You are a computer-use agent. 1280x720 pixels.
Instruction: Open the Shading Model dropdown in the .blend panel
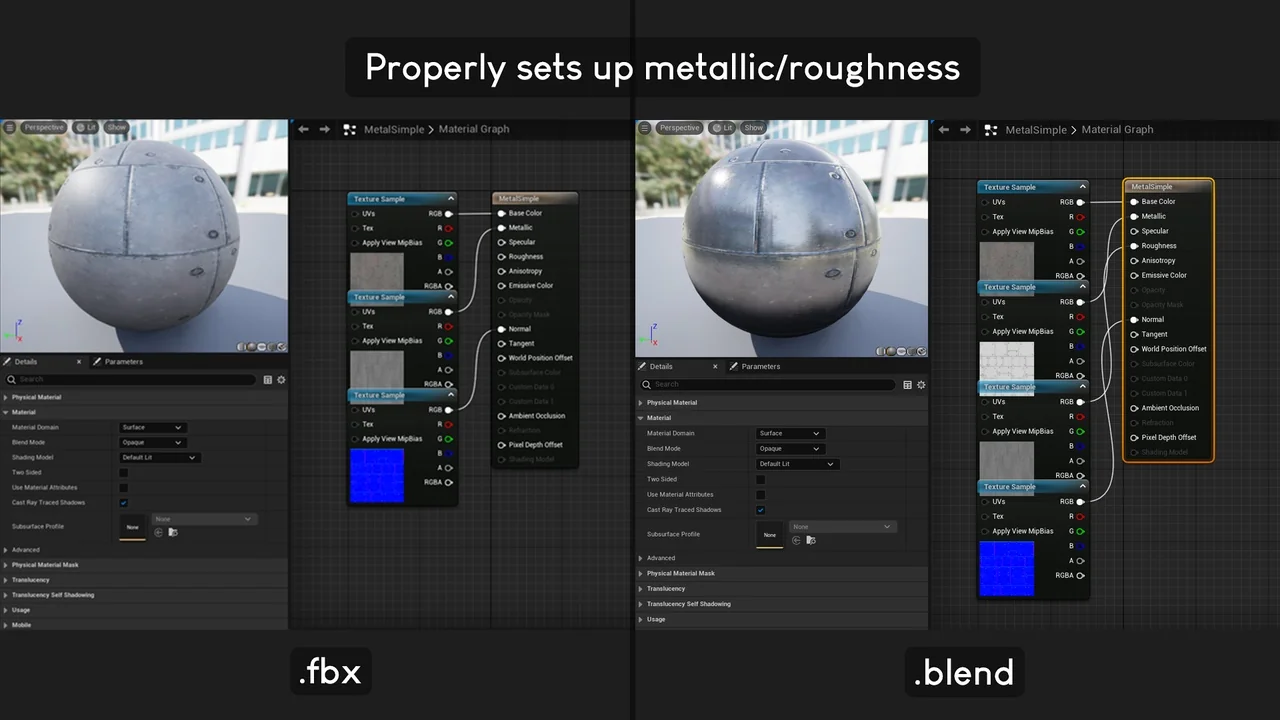click(797, 464)
